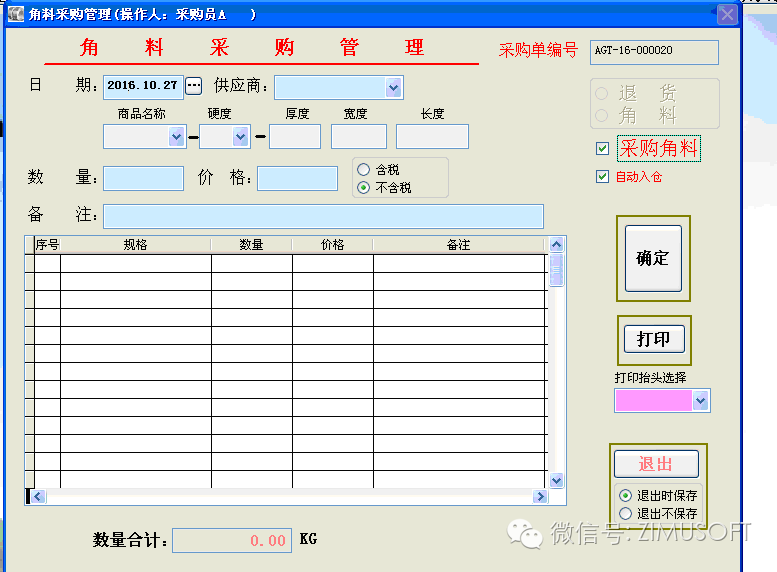Select the 含税 radio option
The height and width of the screenshot is (572, 777).
[x=364, y=170]
